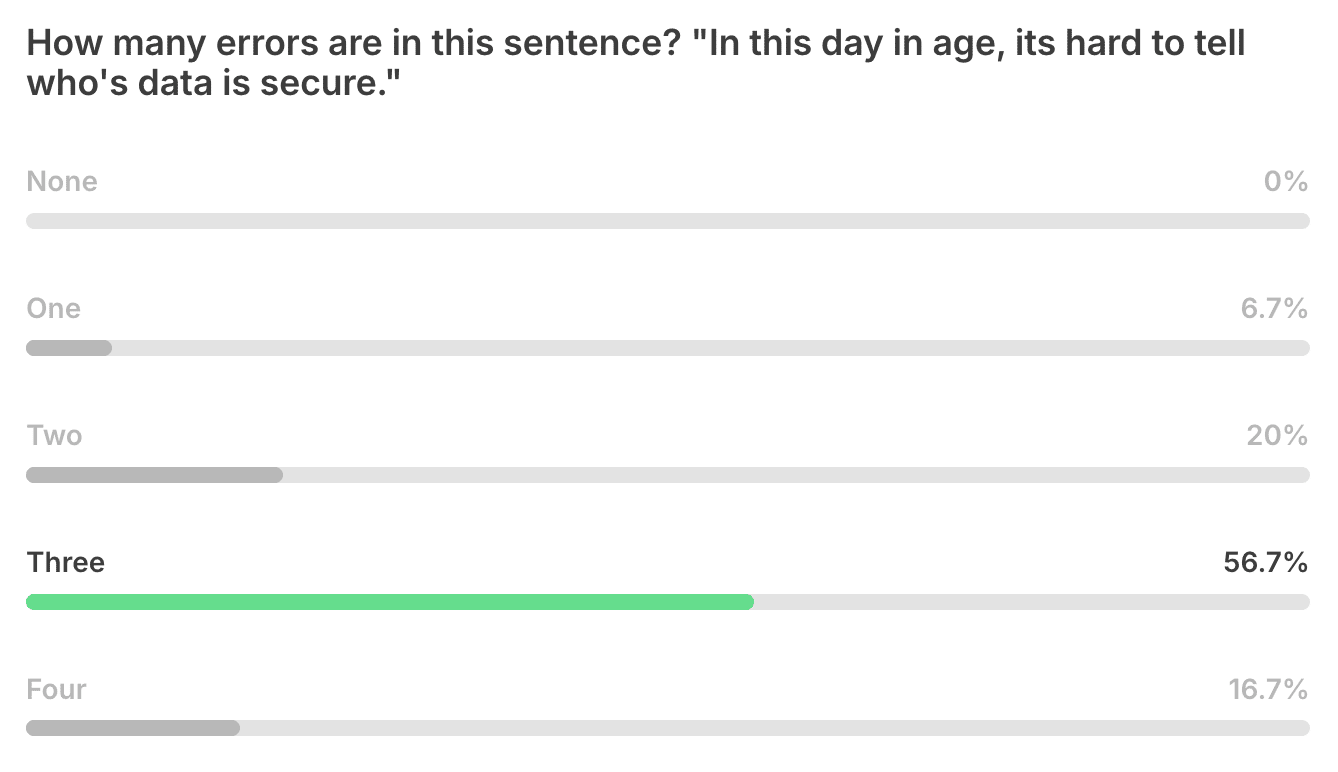Click the unfilled track of Two's bar
The height and width of the screenshot is (772, 1338).
coord(796,475)
